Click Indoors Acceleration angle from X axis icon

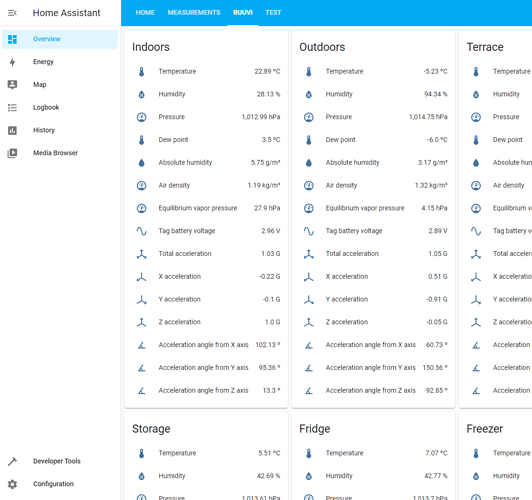tap(141, 345)
